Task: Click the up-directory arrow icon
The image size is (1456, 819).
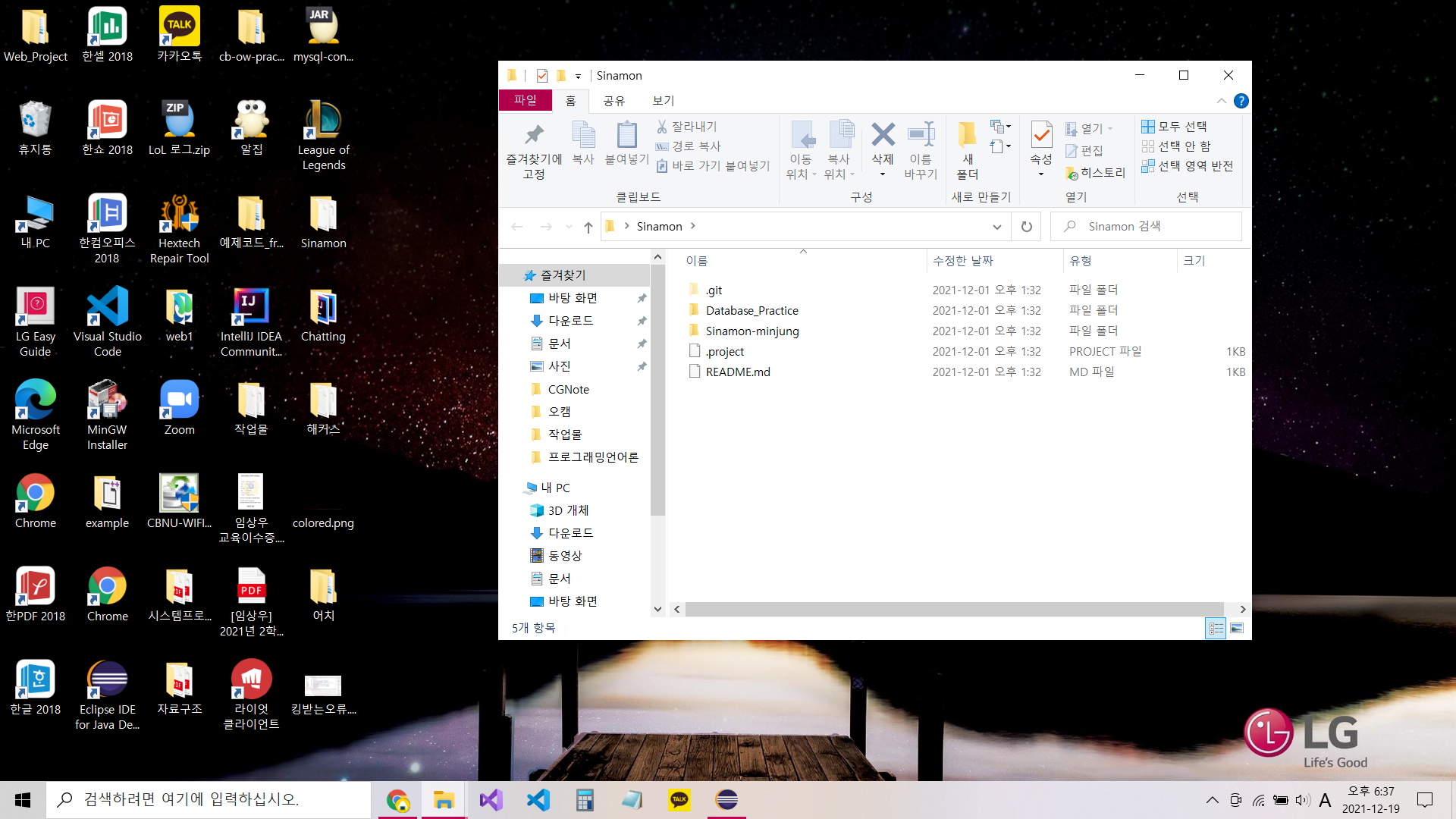Action: tap(588, 227)
